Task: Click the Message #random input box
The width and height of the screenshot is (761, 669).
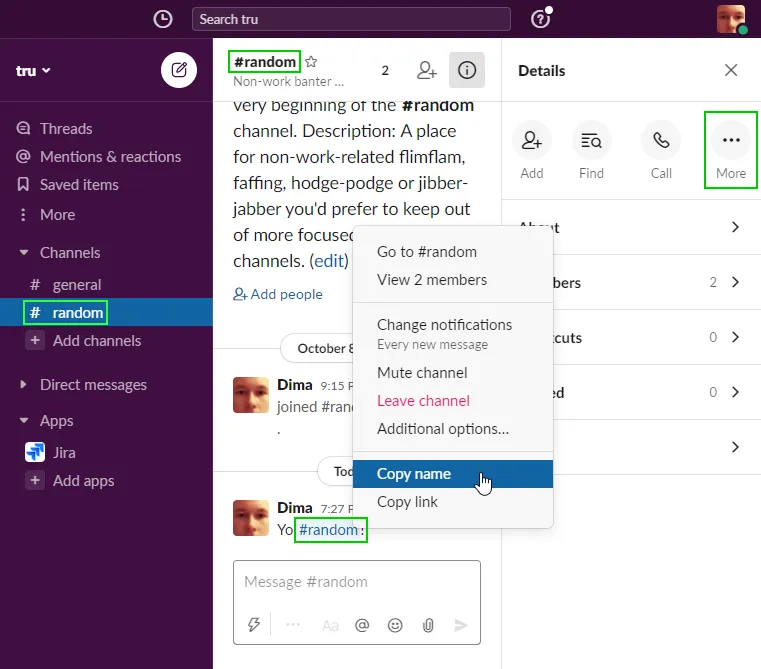Action: pos(357,582)
